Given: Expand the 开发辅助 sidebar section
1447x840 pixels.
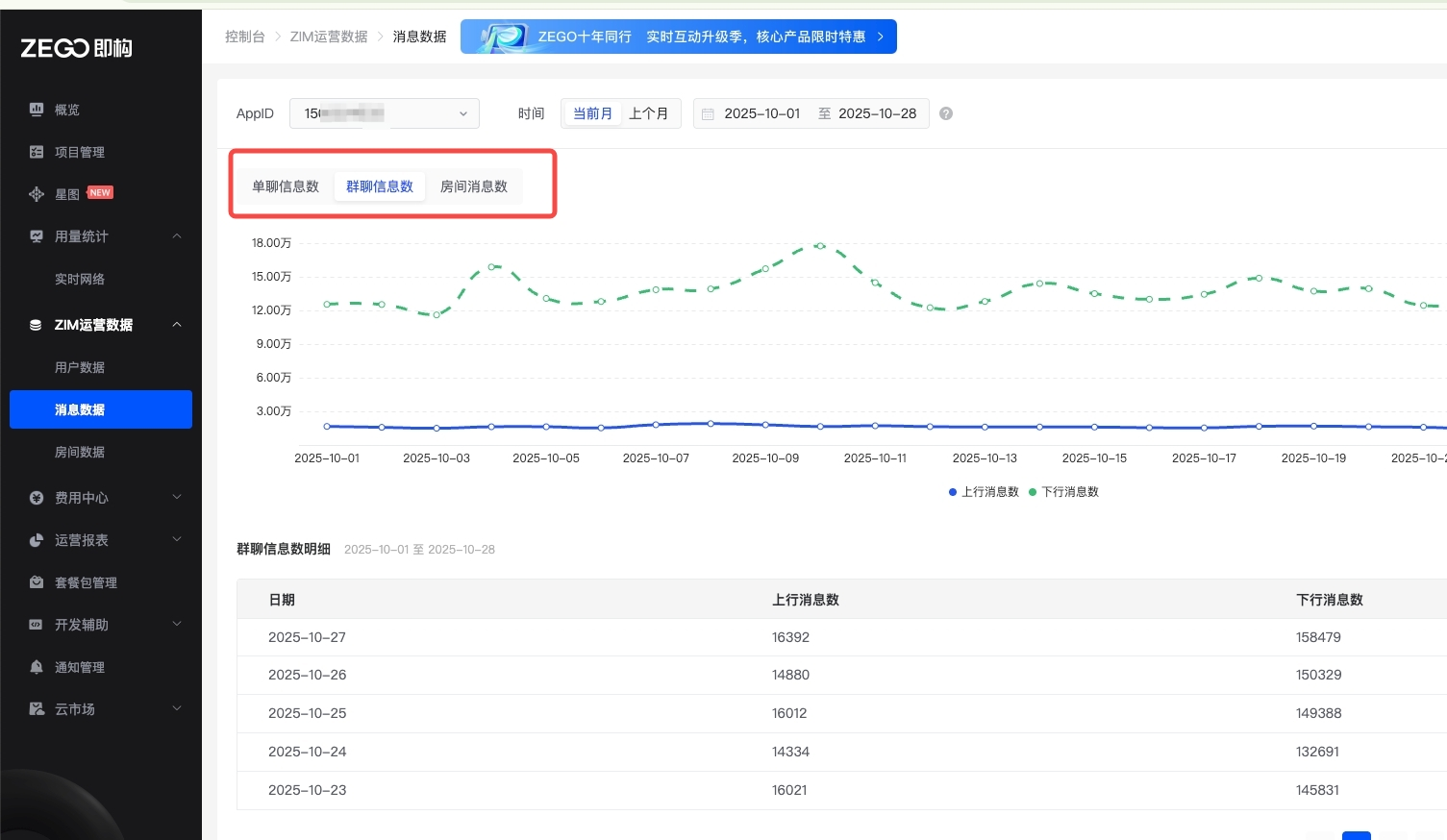Looking at the screenshot, I should click(177, 625).
